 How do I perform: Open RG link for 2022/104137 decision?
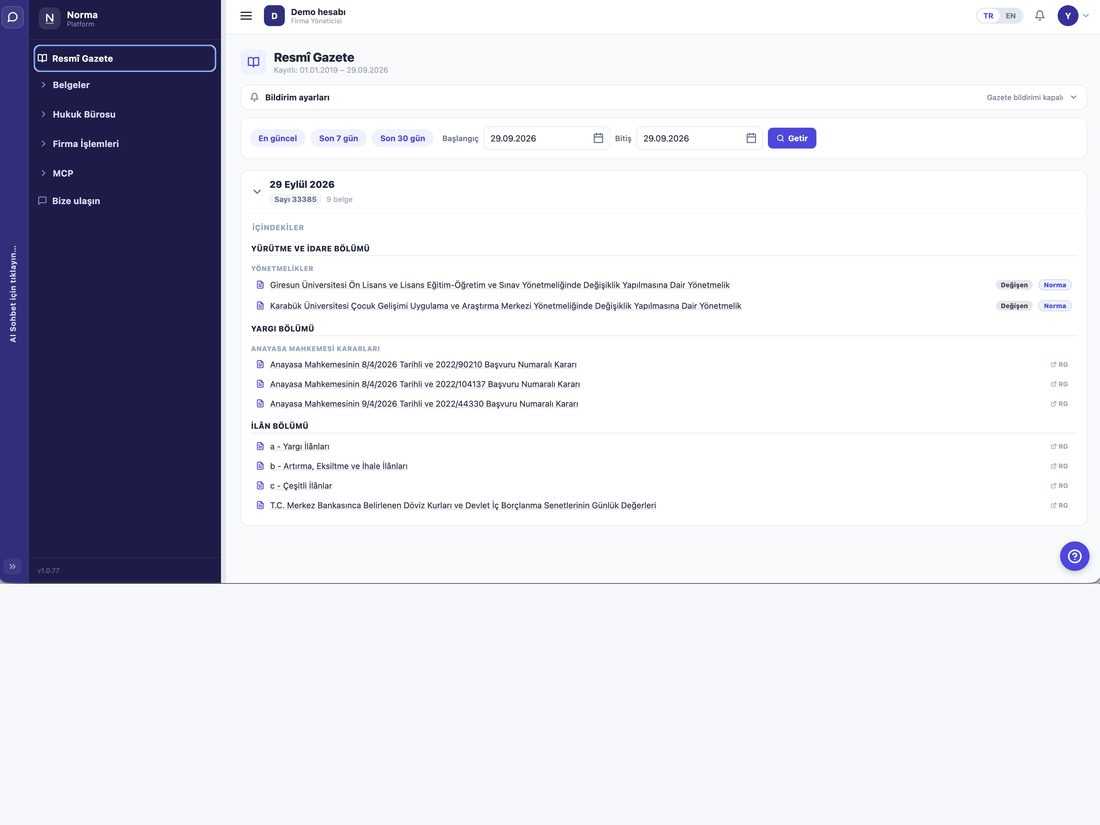(1059, 384)
